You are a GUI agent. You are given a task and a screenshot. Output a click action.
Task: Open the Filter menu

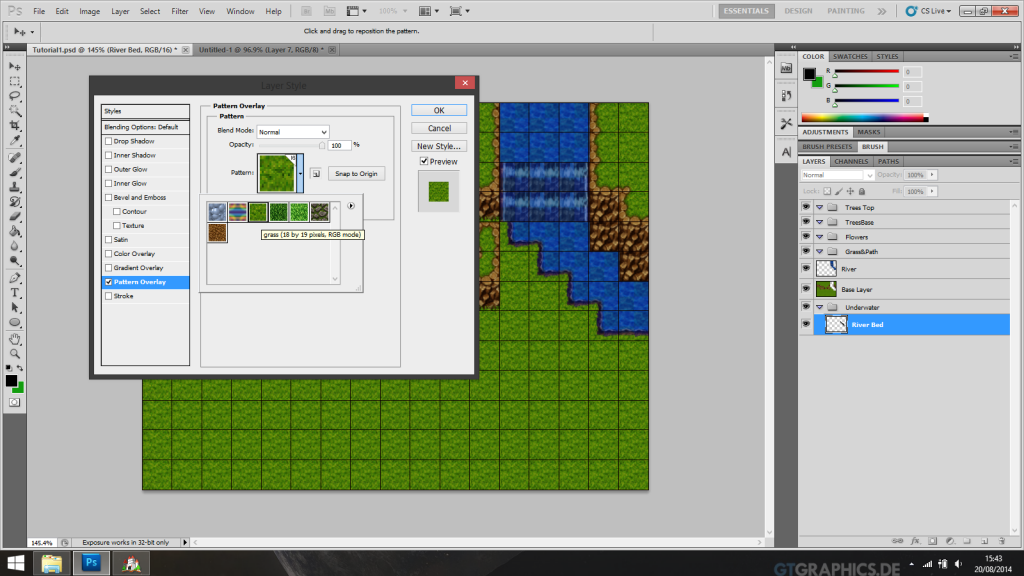180,11
